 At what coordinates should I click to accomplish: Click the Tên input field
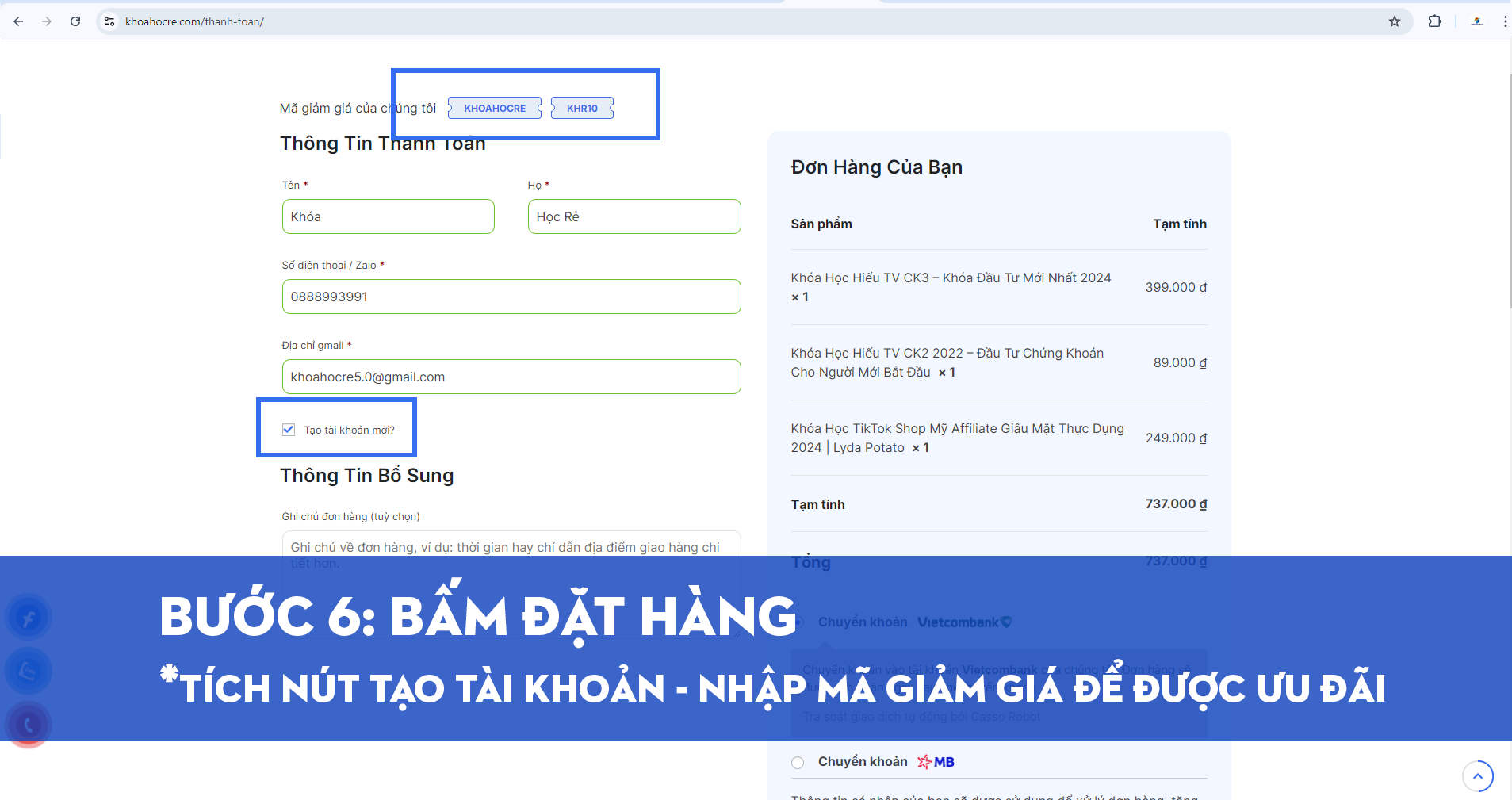point(388,216)
